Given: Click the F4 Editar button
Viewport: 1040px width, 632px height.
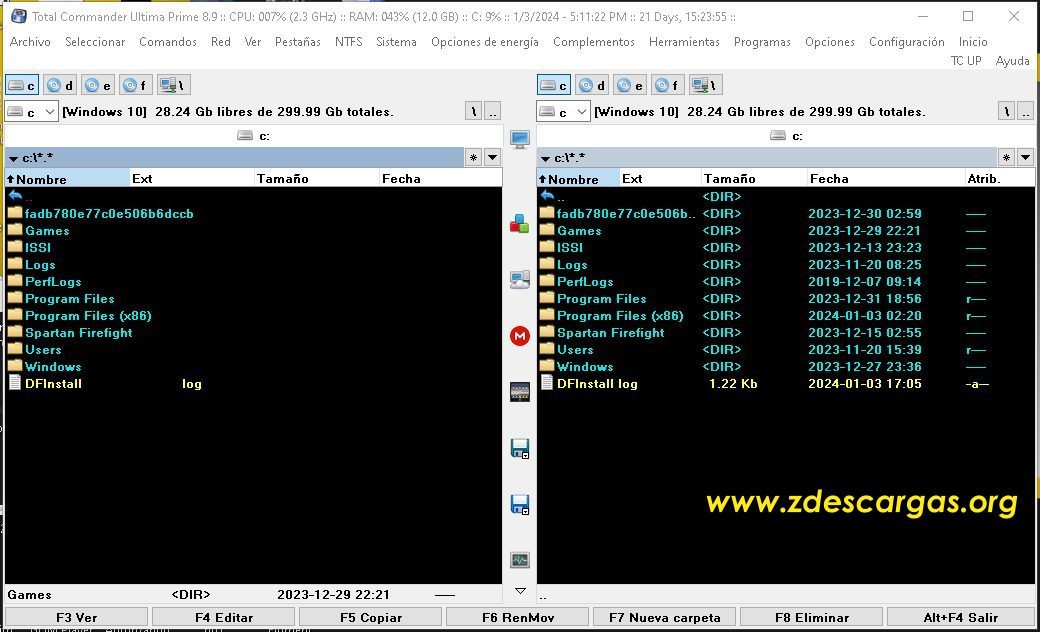Looking at the screenshot, I should (224, 617).
